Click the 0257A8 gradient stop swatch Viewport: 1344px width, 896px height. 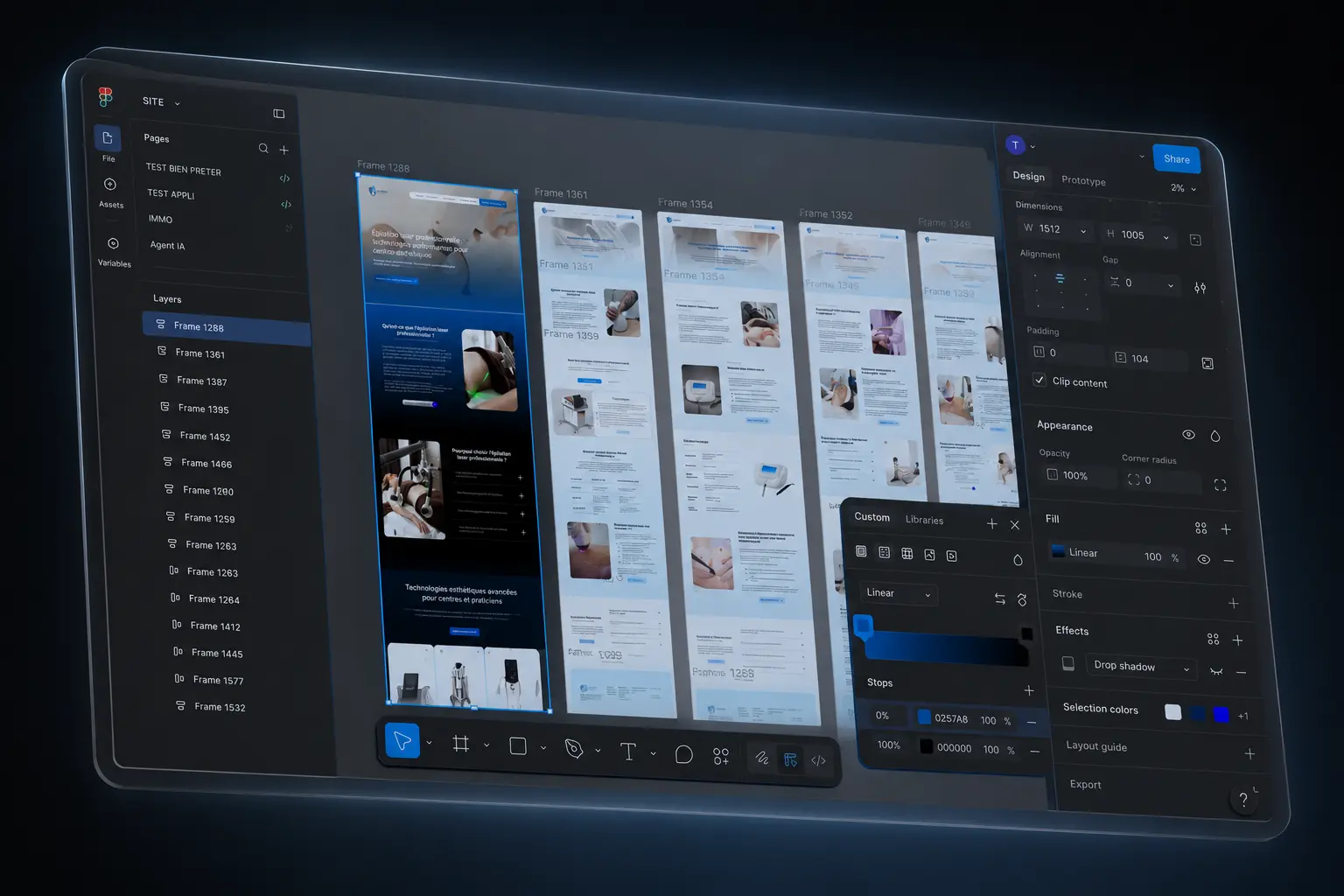(x=924, y=717)
